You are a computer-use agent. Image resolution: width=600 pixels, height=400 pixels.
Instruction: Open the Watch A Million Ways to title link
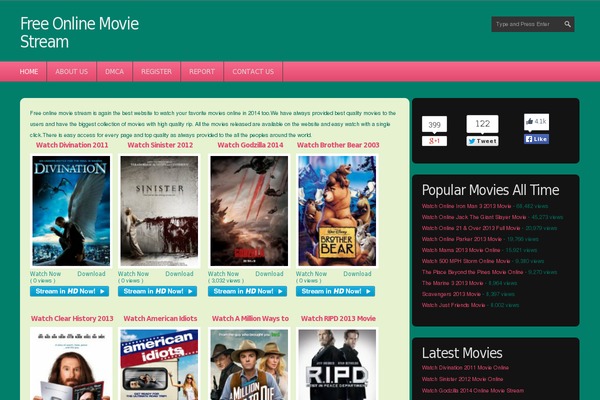coord(250,318)
